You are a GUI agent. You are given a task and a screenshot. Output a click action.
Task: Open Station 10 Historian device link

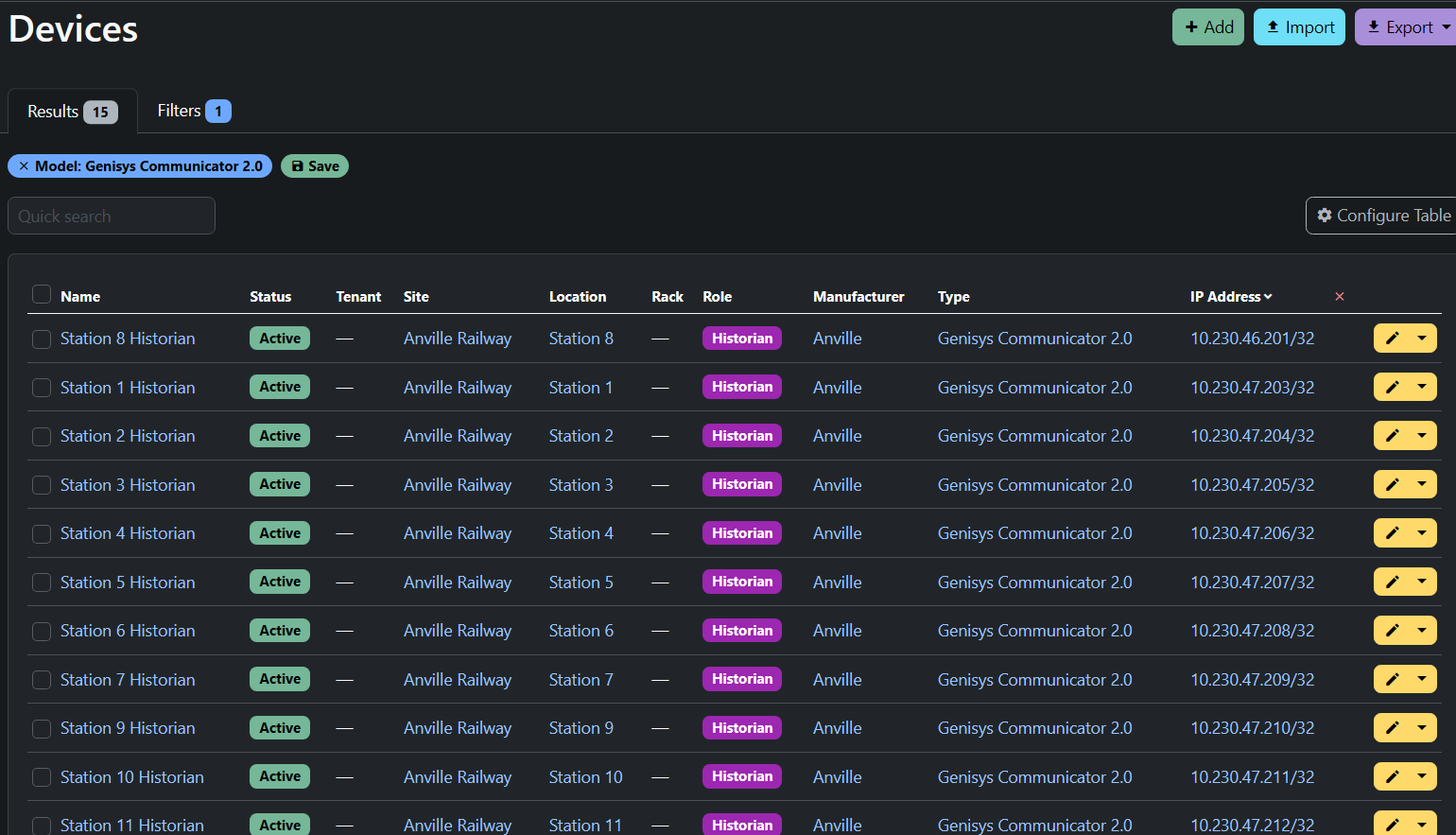(x=132, y=777)
